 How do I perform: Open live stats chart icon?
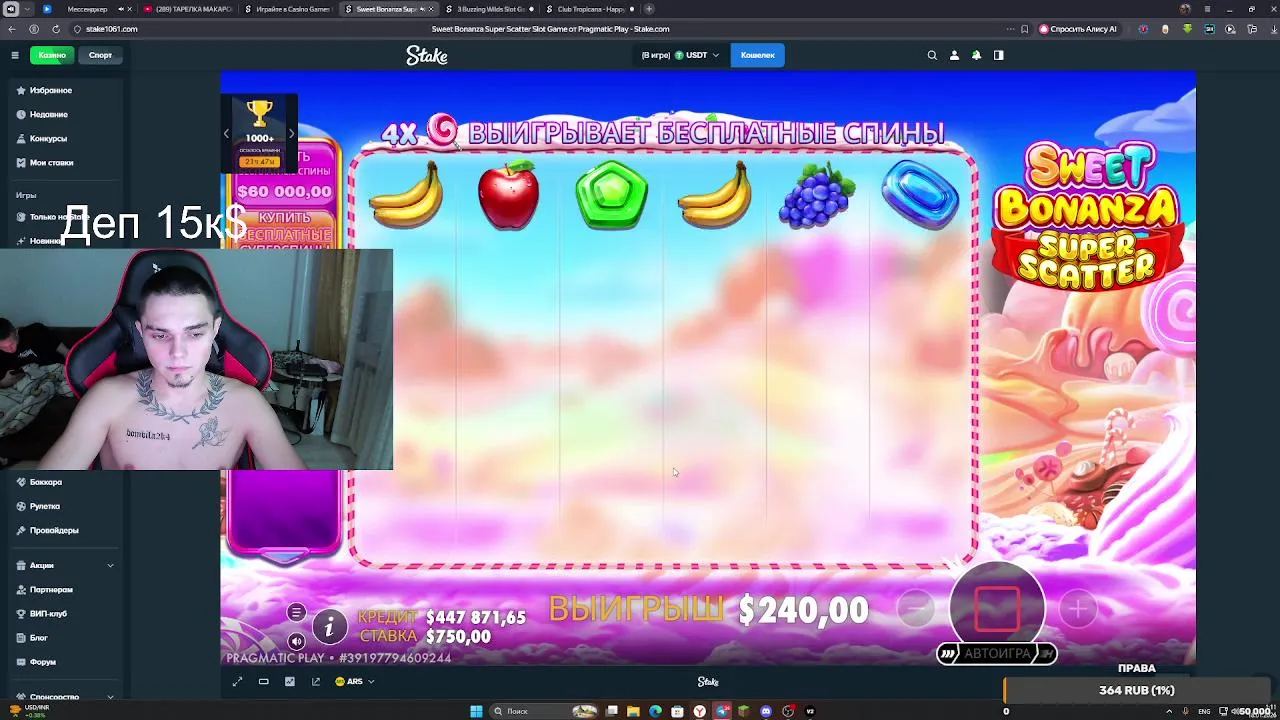point(289,682)
